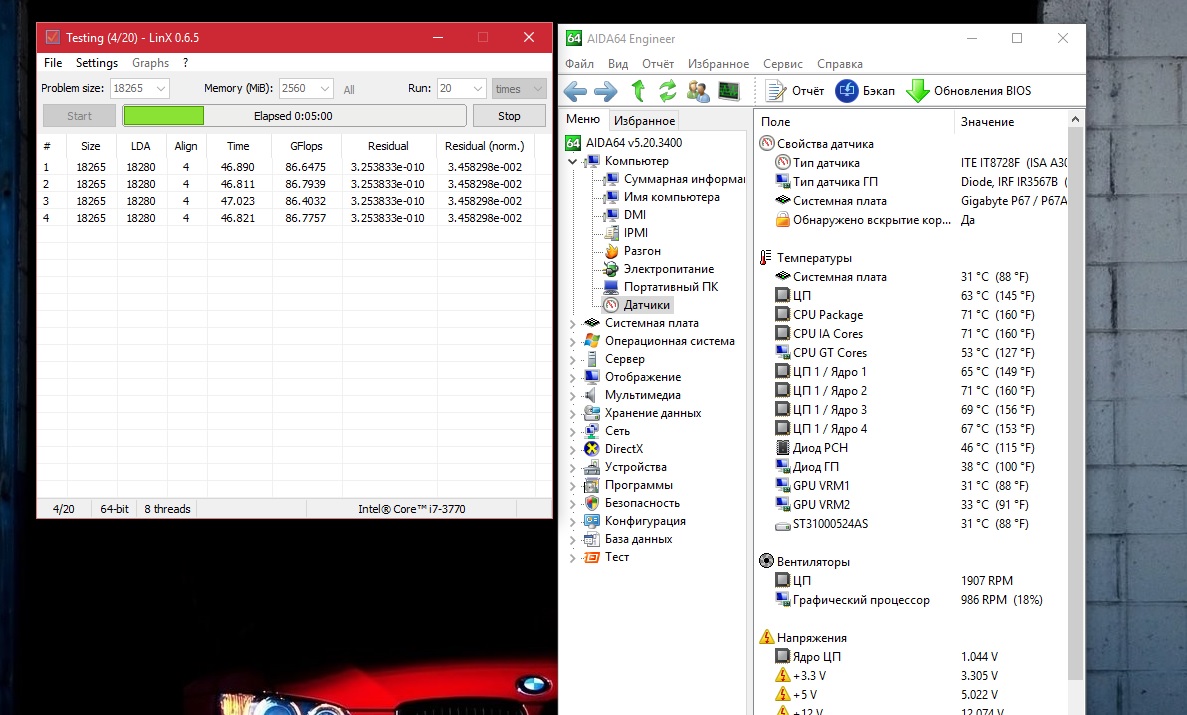This screenshot has height=715, width=1187.
Task: Open the ? help menu in LinX
Action: coord(185,63)
